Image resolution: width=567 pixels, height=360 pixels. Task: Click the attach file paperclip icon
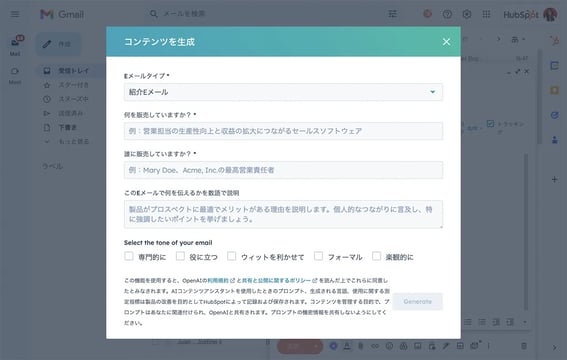[361, 346]
